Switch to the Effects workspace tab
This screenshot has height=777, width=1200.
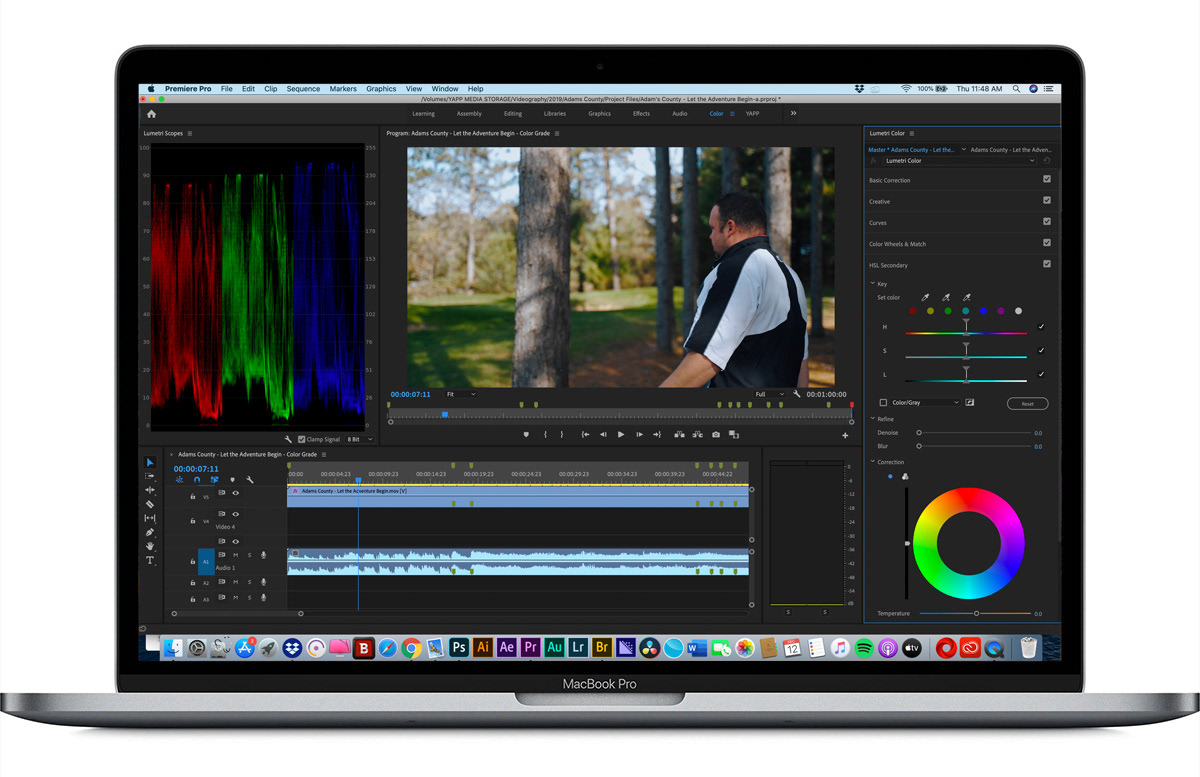pyautogui.click(x=642, y=114)
